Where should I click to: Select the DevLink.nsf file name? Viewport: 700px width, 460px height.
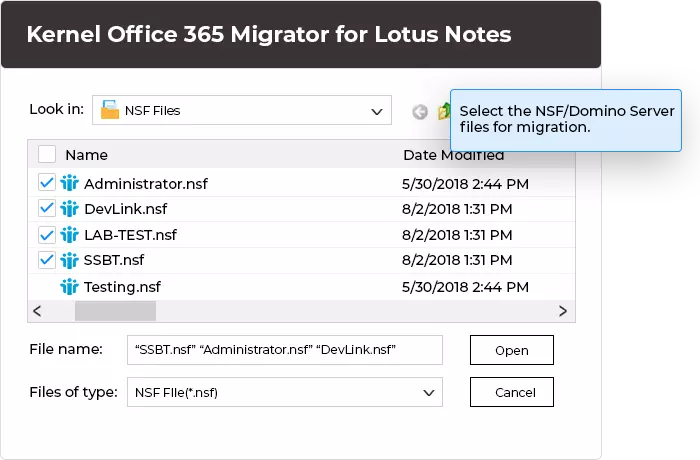tap(125, 209)
